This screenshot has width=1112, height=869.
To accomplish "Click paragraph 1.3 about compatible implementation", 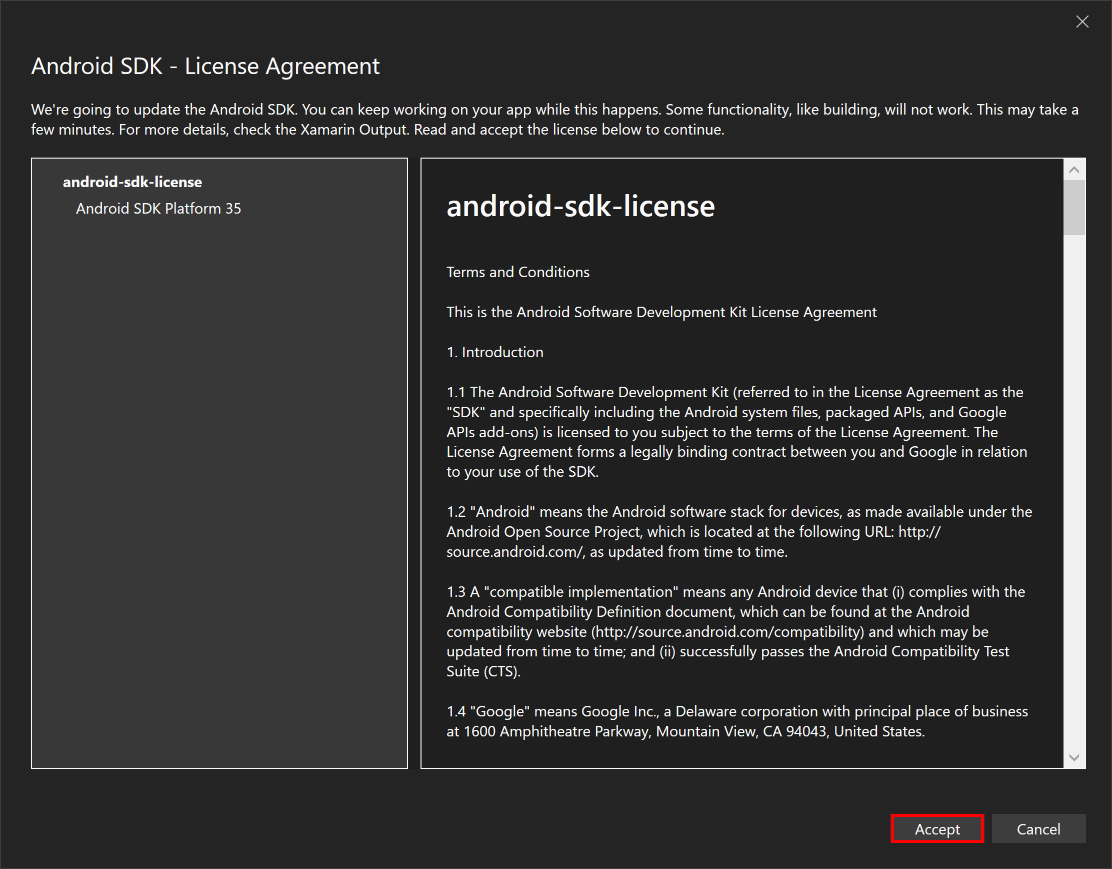I will pyautogui.click(x=735, y=631).
